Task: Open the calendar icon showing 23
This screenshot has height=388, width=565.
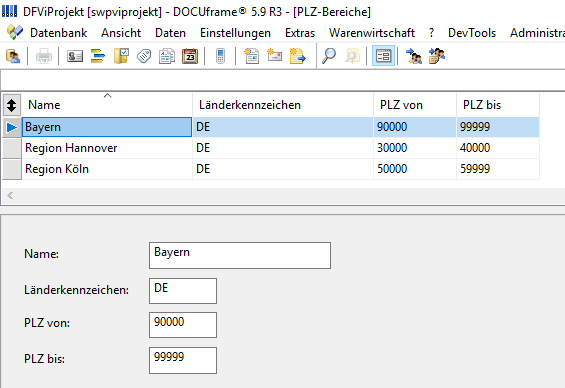Action: tap(190, 56)
